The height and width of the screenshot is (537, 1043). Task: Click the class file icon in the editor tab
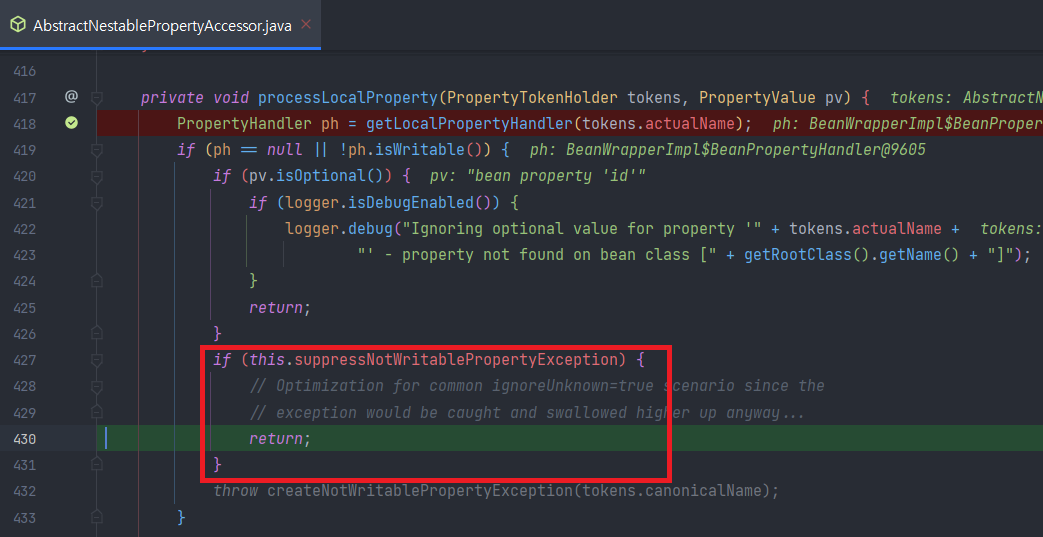click(x=18, y=25)
